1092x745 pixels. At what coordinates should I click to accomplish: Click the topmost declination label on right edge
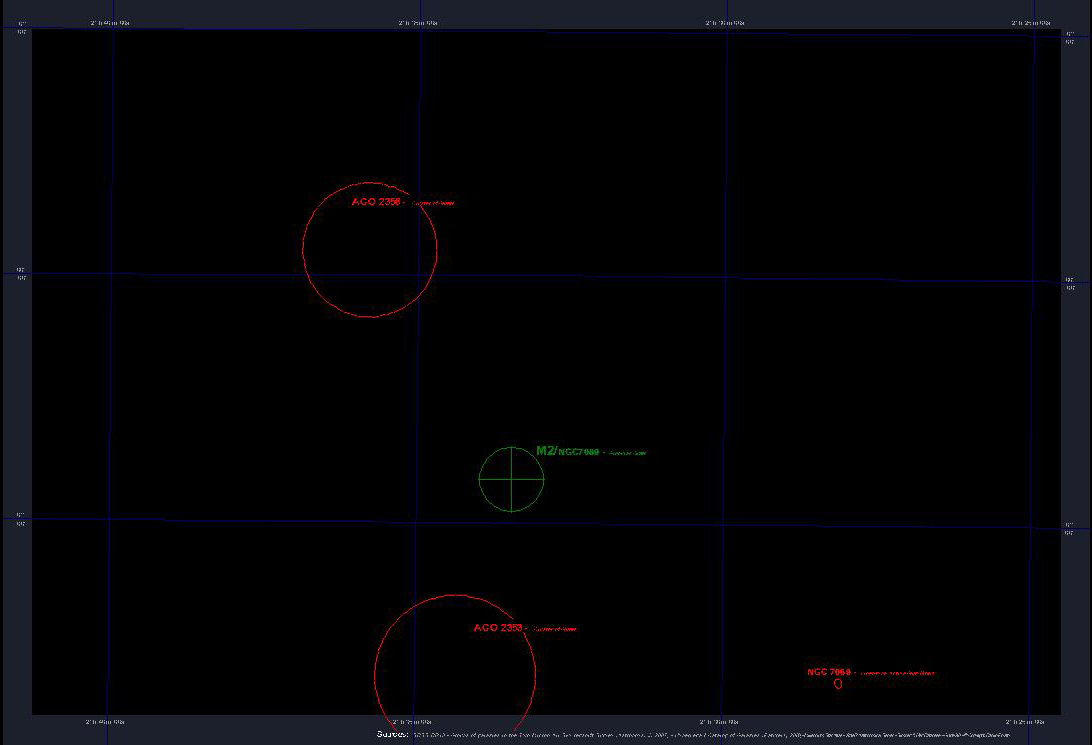[1069, 36]
